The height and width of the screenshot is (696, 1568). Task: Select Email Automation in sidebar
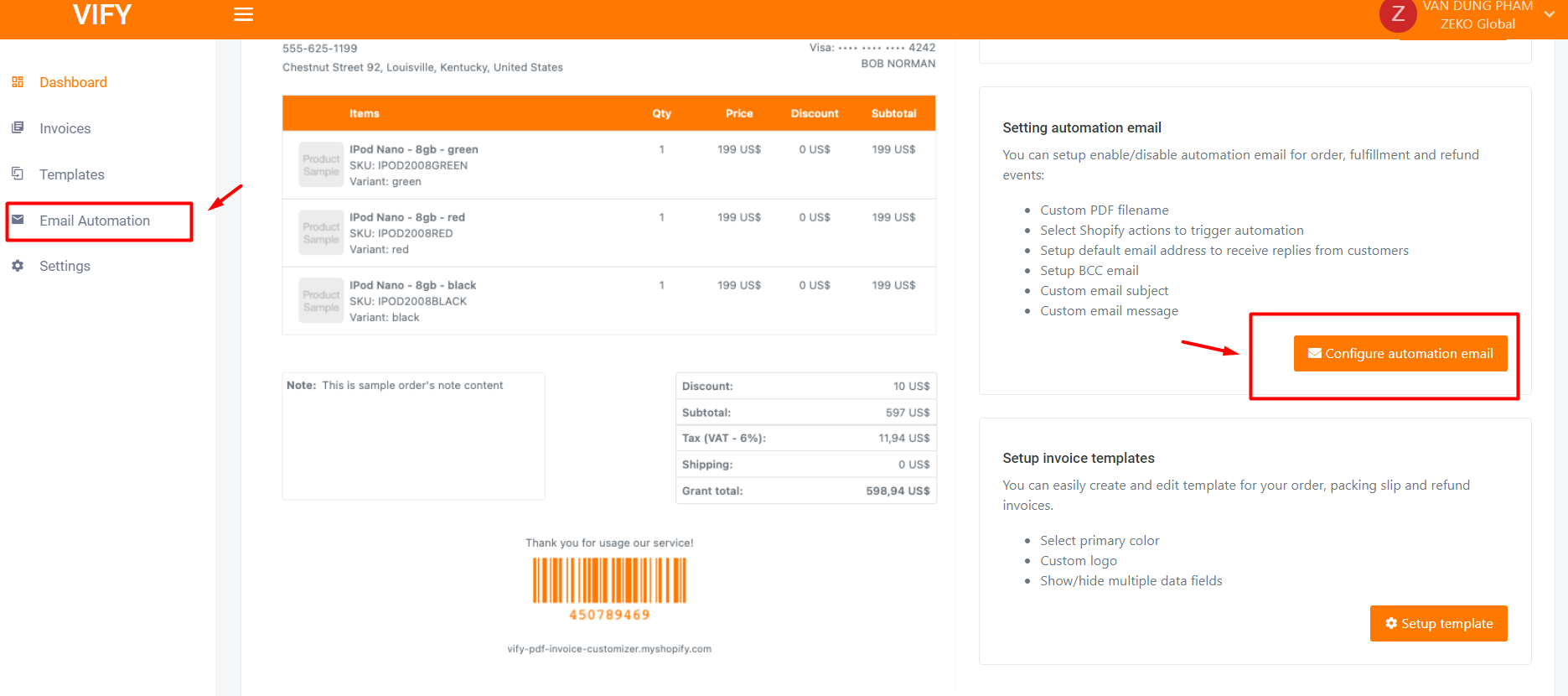pyautogui.click(x=95, y=221)
